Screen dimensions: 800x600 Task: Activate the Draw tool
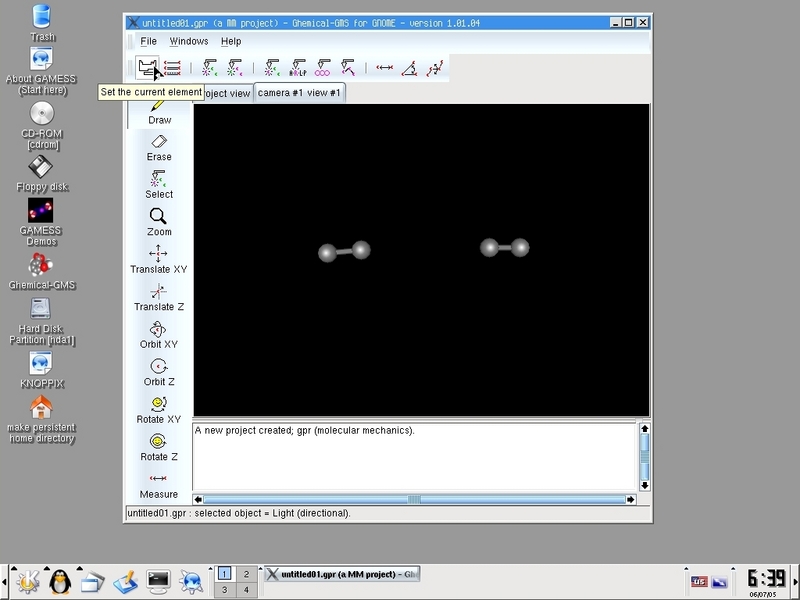tap(159, 110)
